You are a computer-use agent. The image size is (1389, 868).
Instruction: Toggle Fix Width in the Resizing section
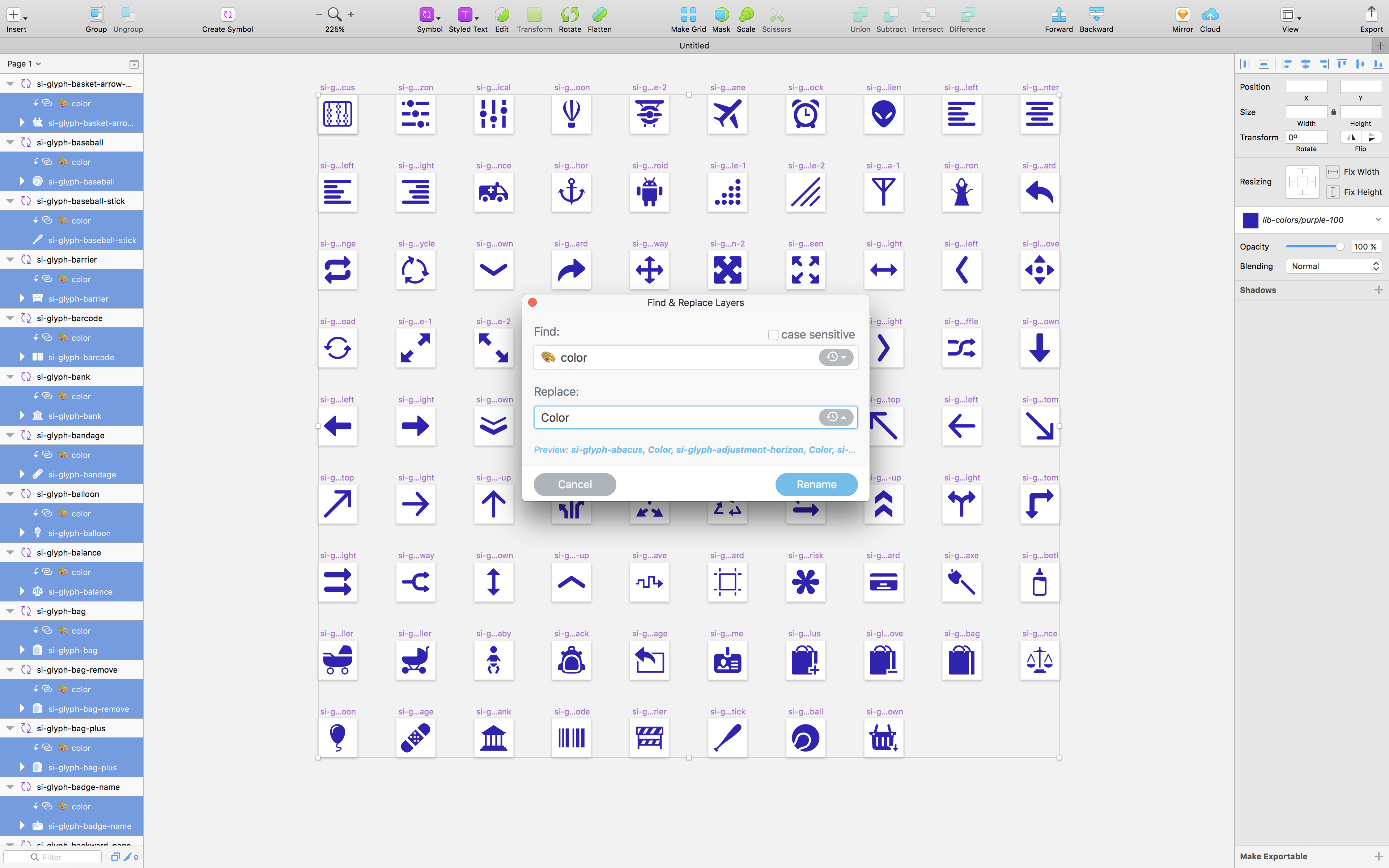(1333, 171)
